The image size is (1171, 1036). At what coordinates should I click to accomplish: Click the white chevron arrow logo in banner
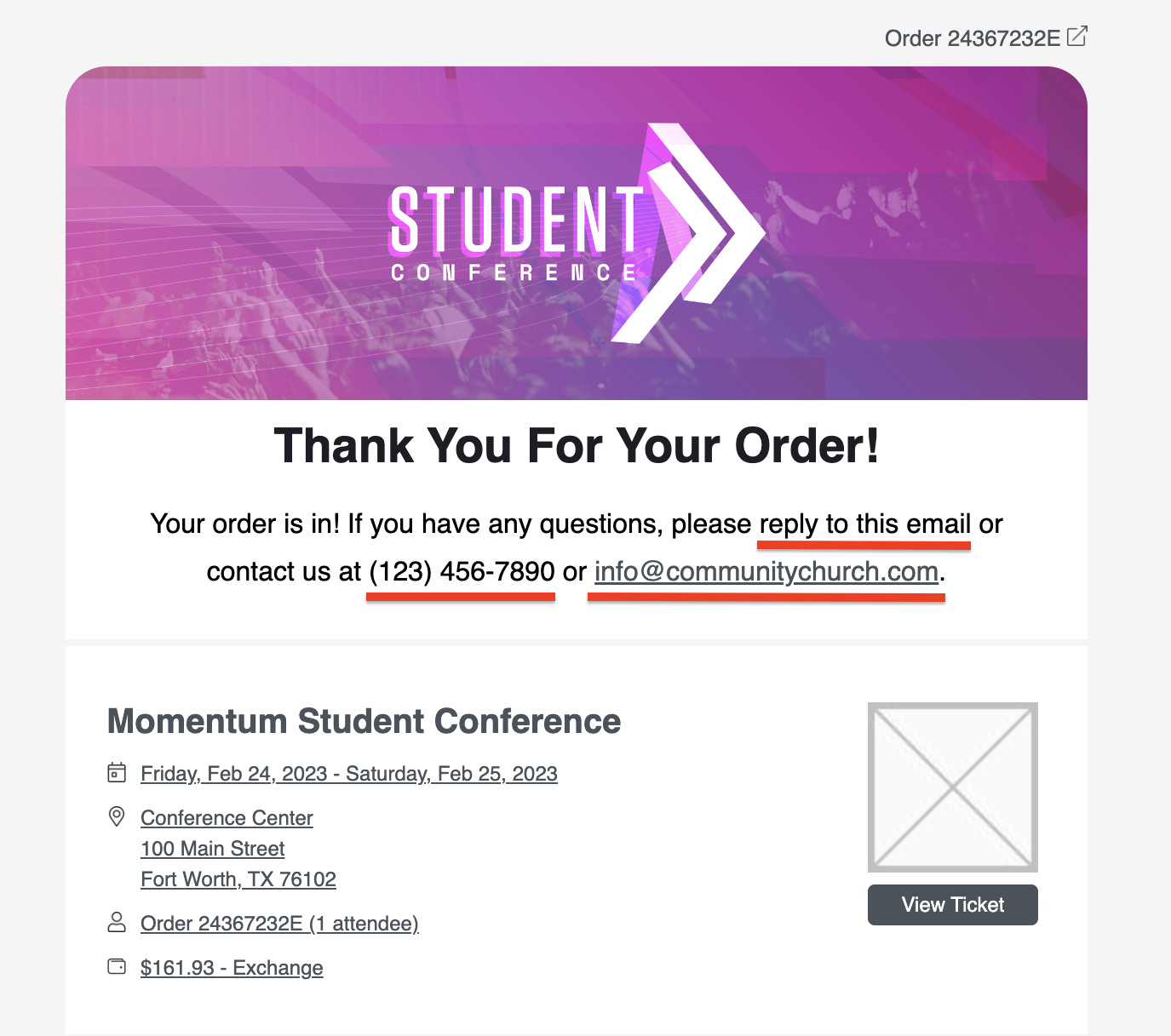tap(688, 233)
